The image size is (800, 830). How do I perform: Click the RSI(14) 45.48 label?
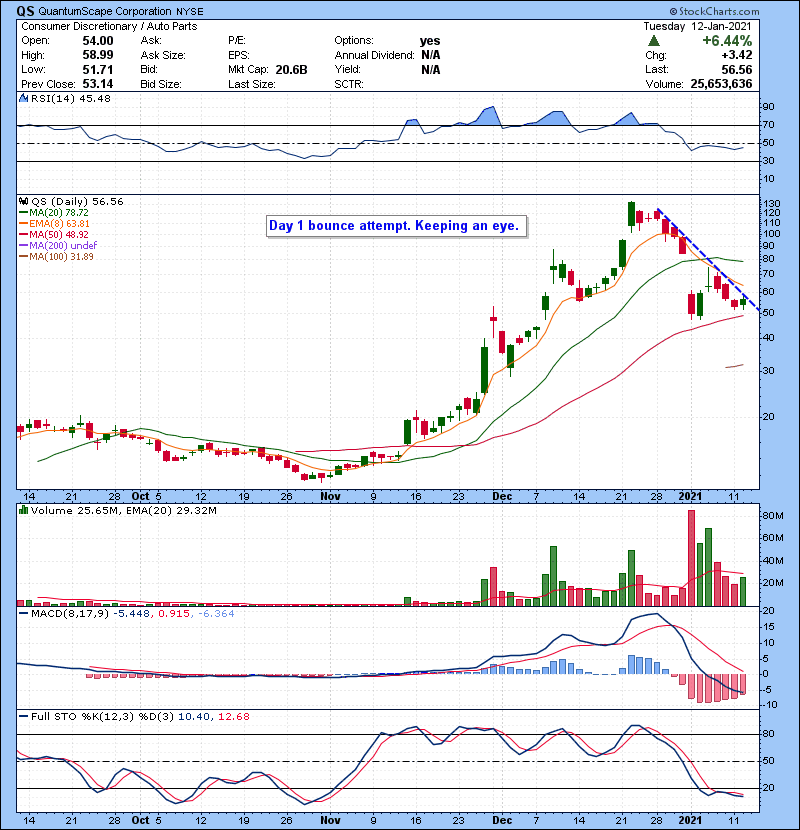point(71,98)
